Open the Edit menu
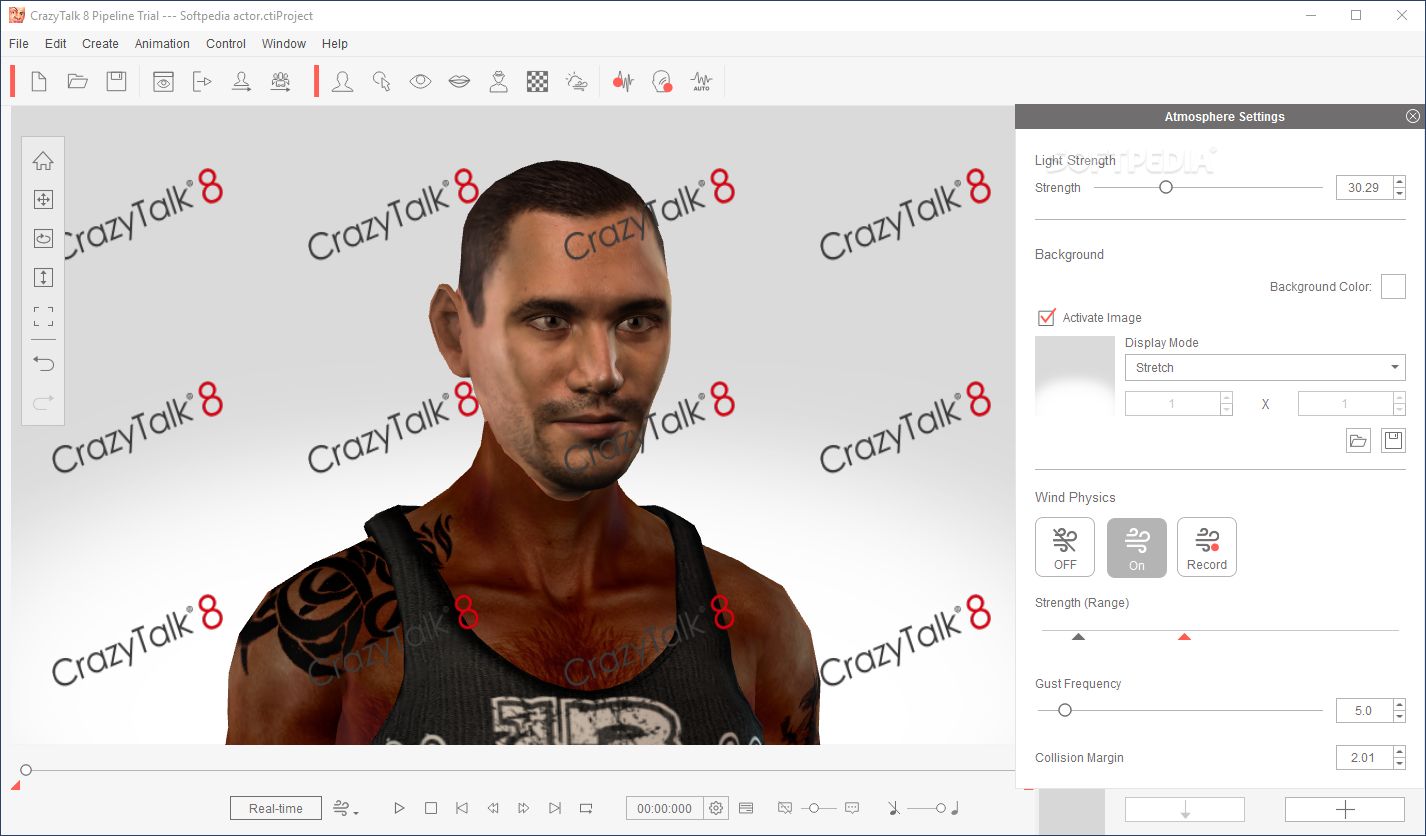Image resolution: width=1426 pixels, height=836 pixels. pos(56,43)
